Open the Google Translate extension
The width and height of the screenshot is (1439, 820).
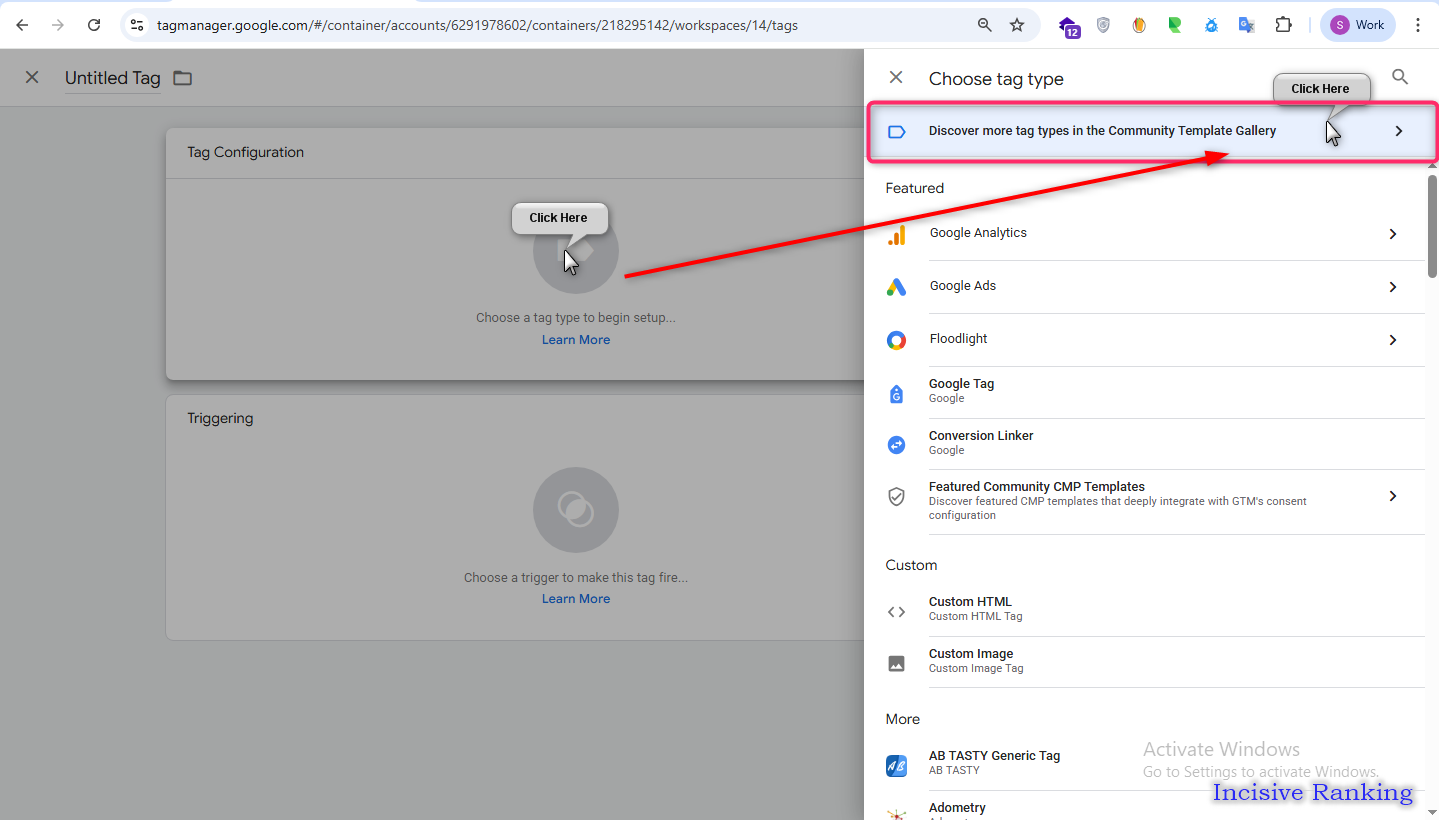[x=1246, y=25]
